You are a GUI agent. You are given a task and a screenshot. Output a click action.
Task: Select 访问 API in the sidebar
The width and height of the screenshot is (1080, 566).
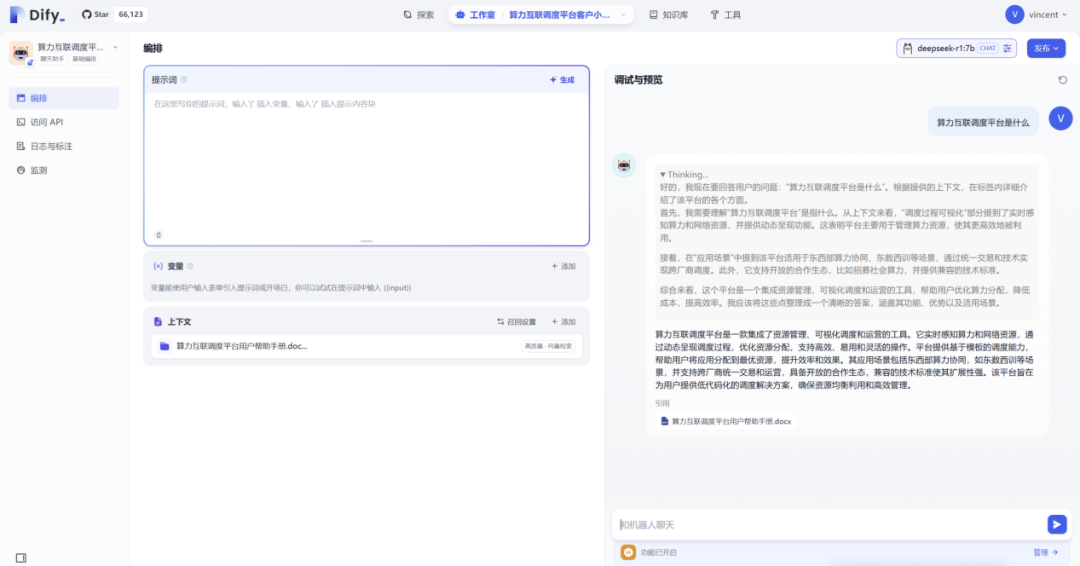[63, 122]
